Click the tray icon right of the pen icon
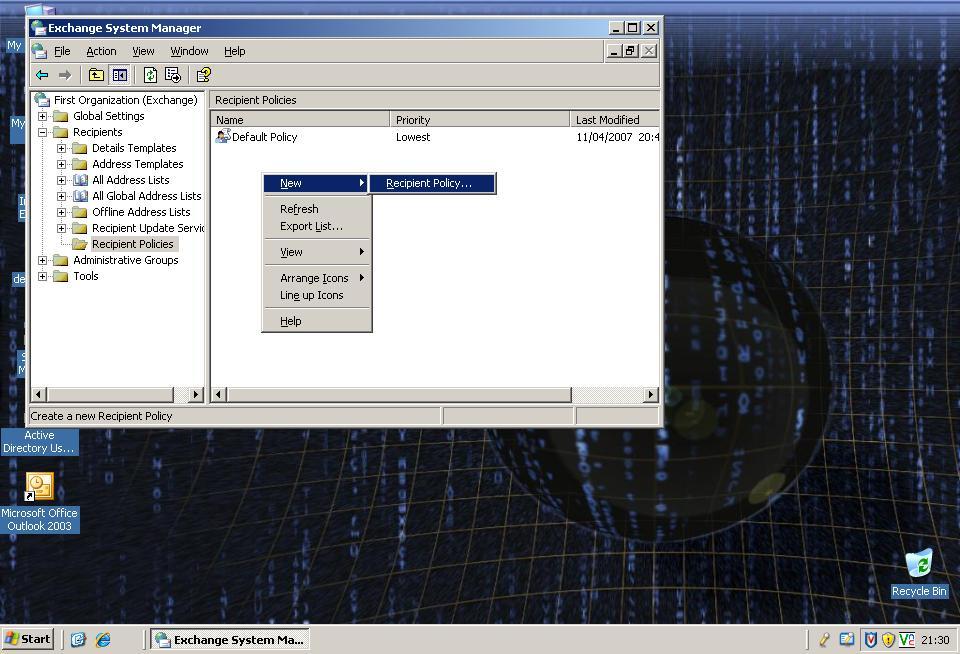This screenshot has width=960, height=654. pos(847,640)
